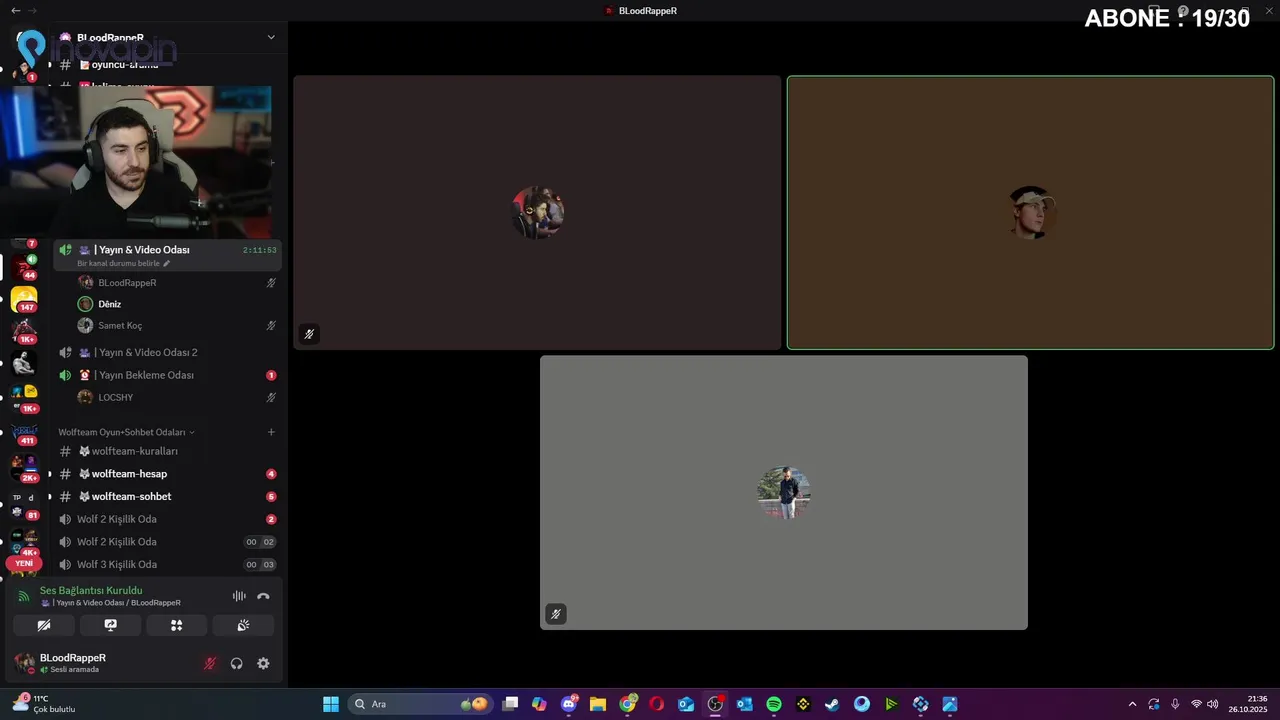Open the Windows Start menu
1280x720 pixels.
(330, 704)
